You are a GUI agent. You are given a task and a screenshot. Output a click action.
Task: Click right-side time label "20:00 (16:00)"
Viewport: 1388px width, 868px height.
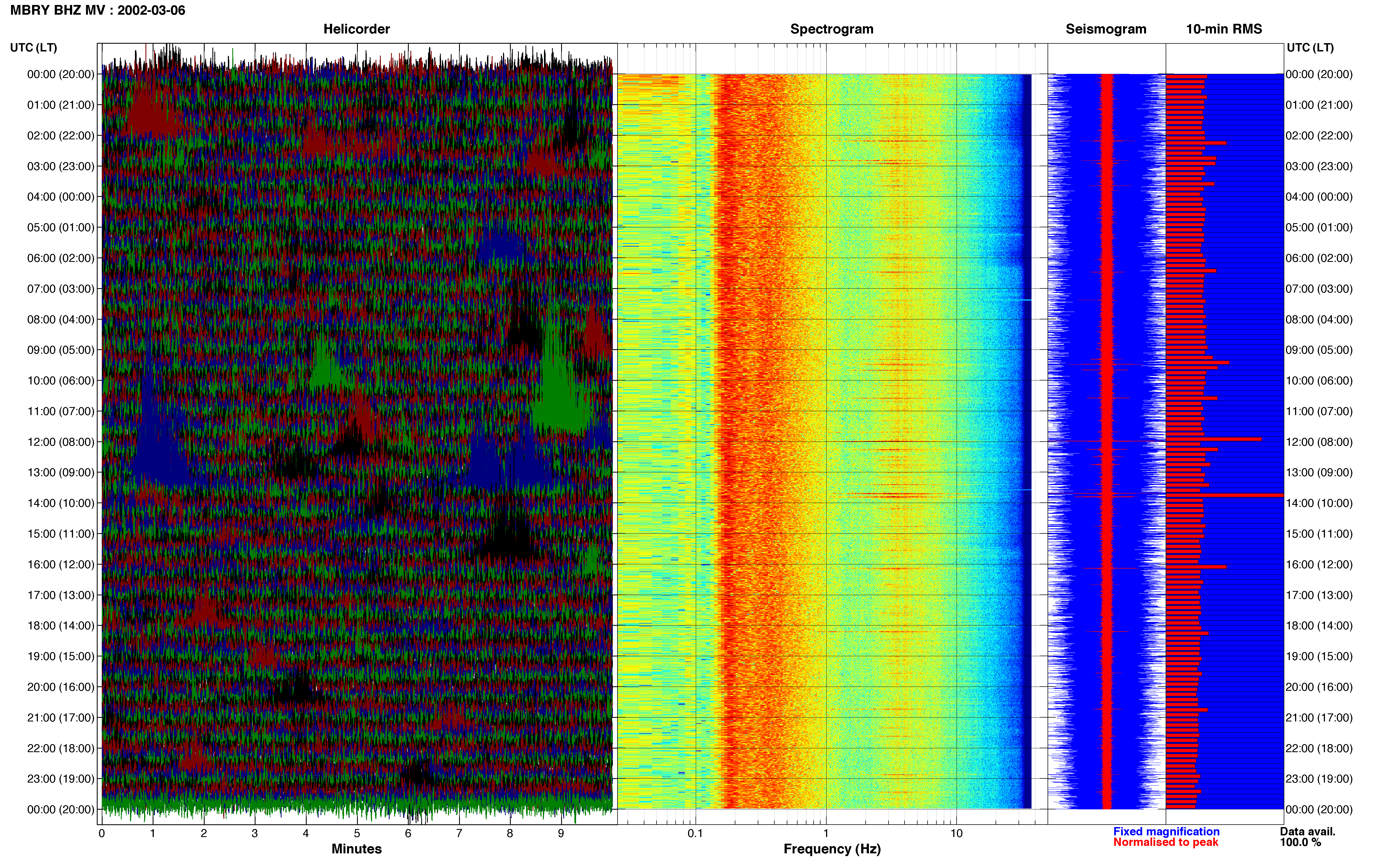[x=1319, y=687]
